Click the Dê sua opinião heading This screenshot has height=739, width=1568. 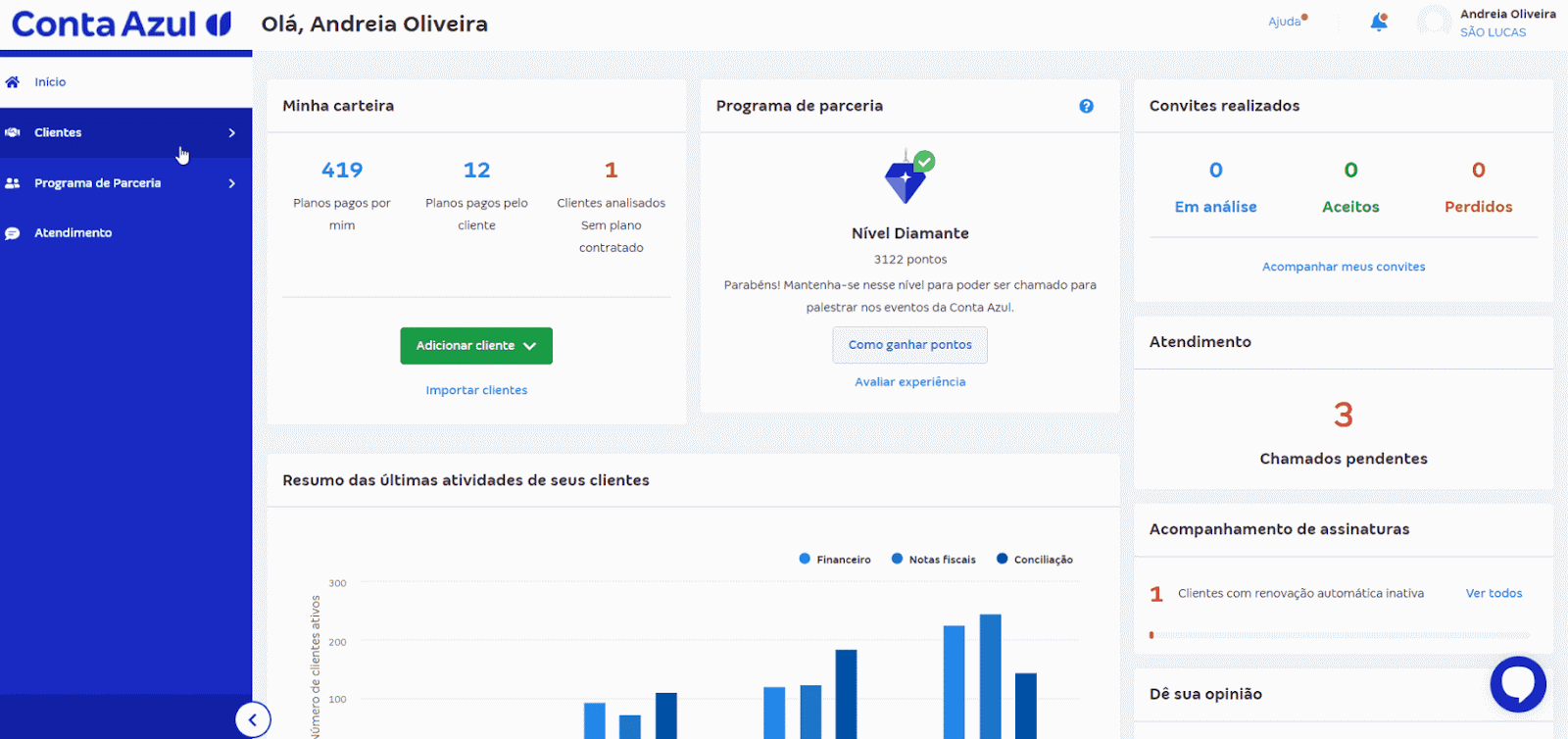coord(1205,694)
